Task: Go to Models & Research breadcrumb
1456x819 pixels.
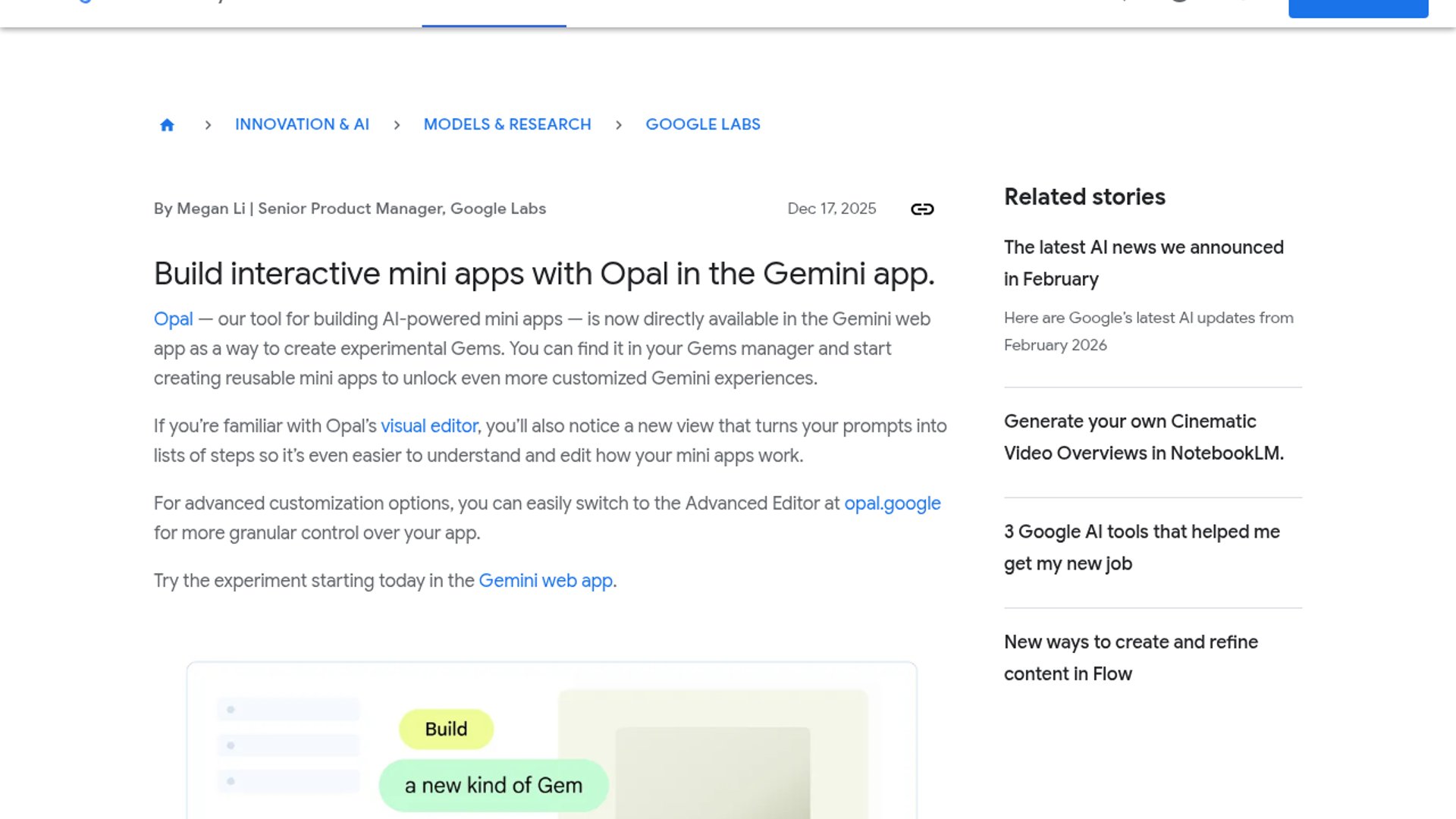Action: 507,124
